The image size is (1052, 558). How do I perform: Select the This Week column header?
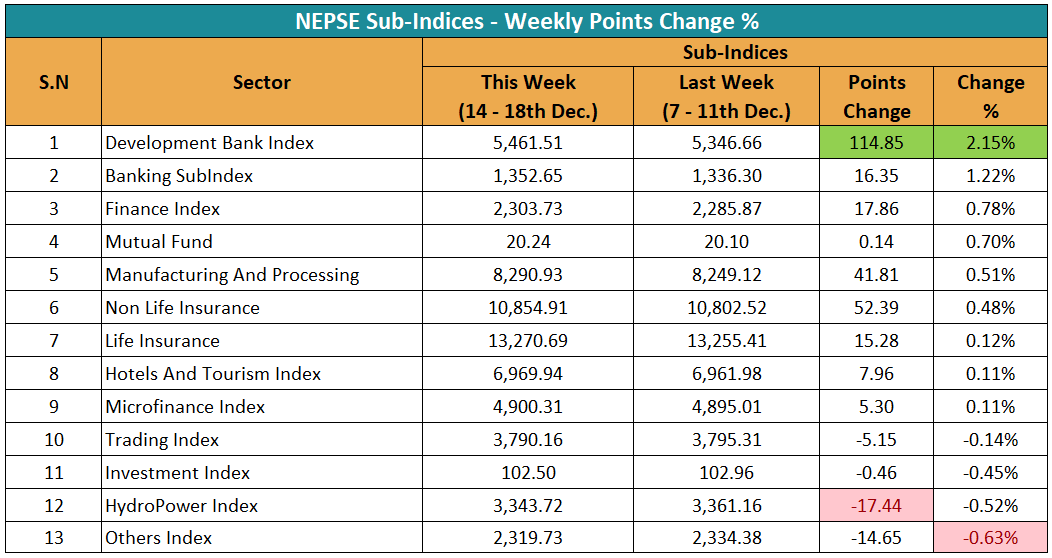click(x=528, y=96)
